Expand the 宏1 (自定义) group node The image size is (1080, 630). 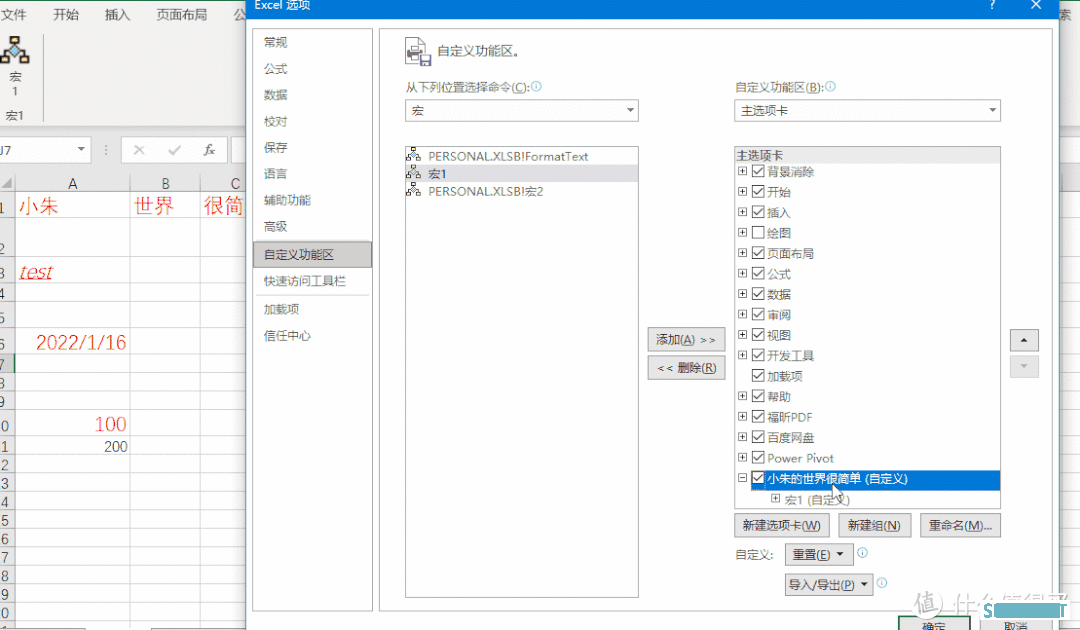point(775,498)
